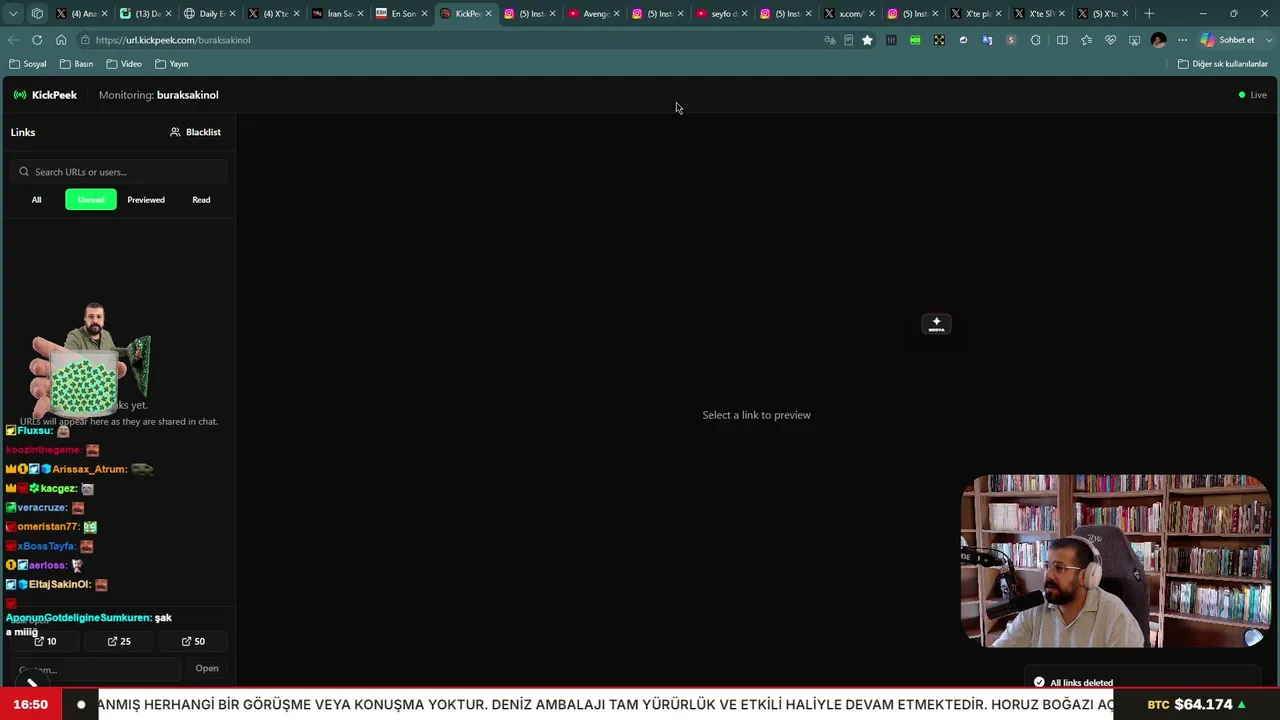Viewport: 1280px width, 720px height.
Task: Open Diğer sık kullanılanlar folder
Action: (1223, 64)
